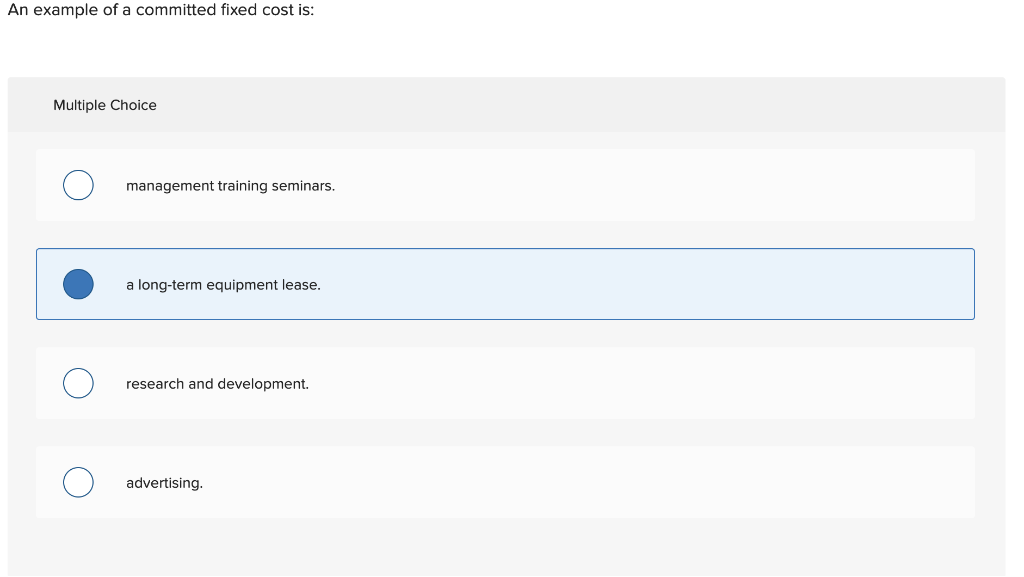Click the answer text a long-term equipment lease
The height and width of the screenshot is (577, 1024).
[x=222, y=284]
